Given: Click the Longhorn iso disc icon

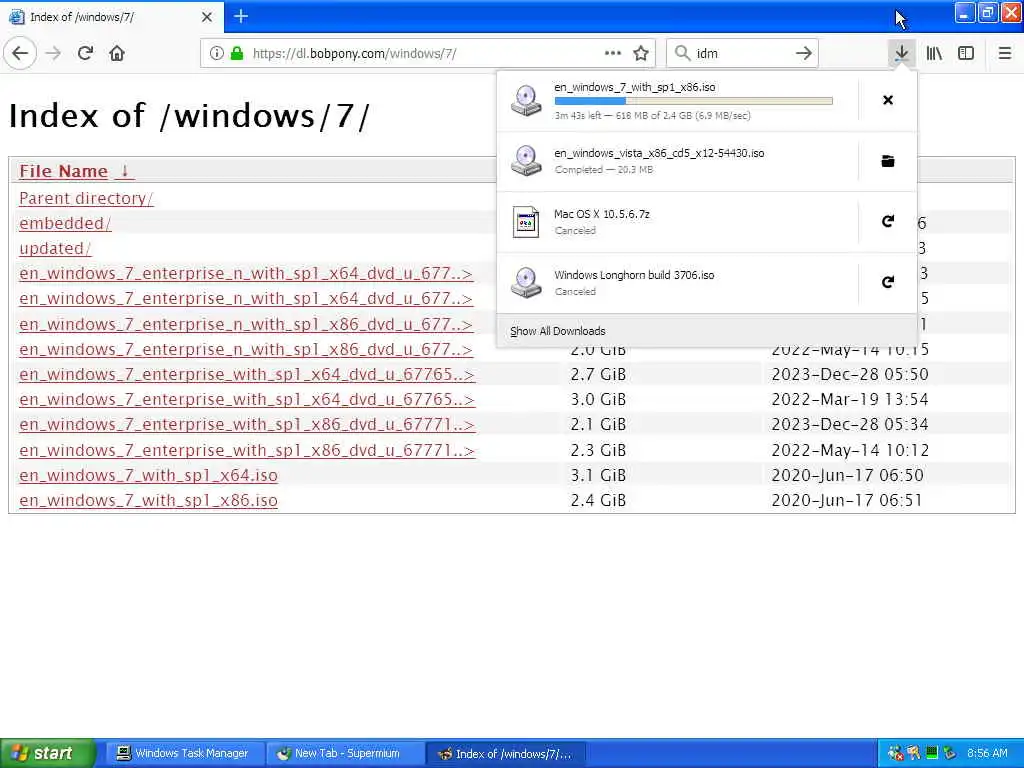Looking at the screenshot, I should 526,282.
